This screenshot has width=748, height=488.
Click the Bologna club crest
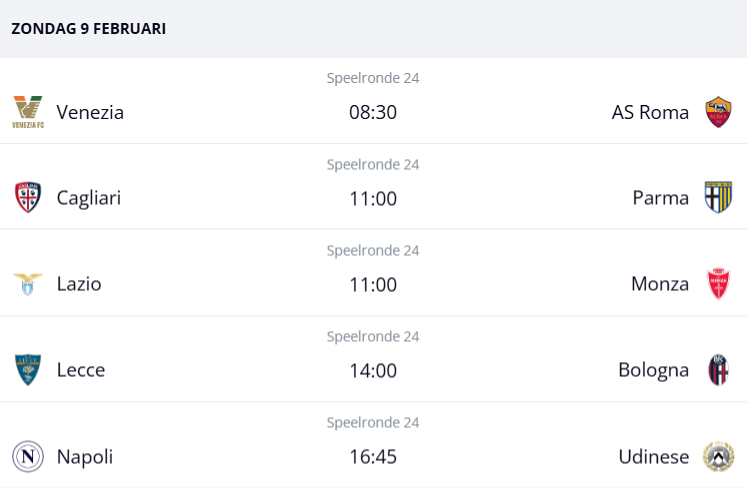coord(718,370)
